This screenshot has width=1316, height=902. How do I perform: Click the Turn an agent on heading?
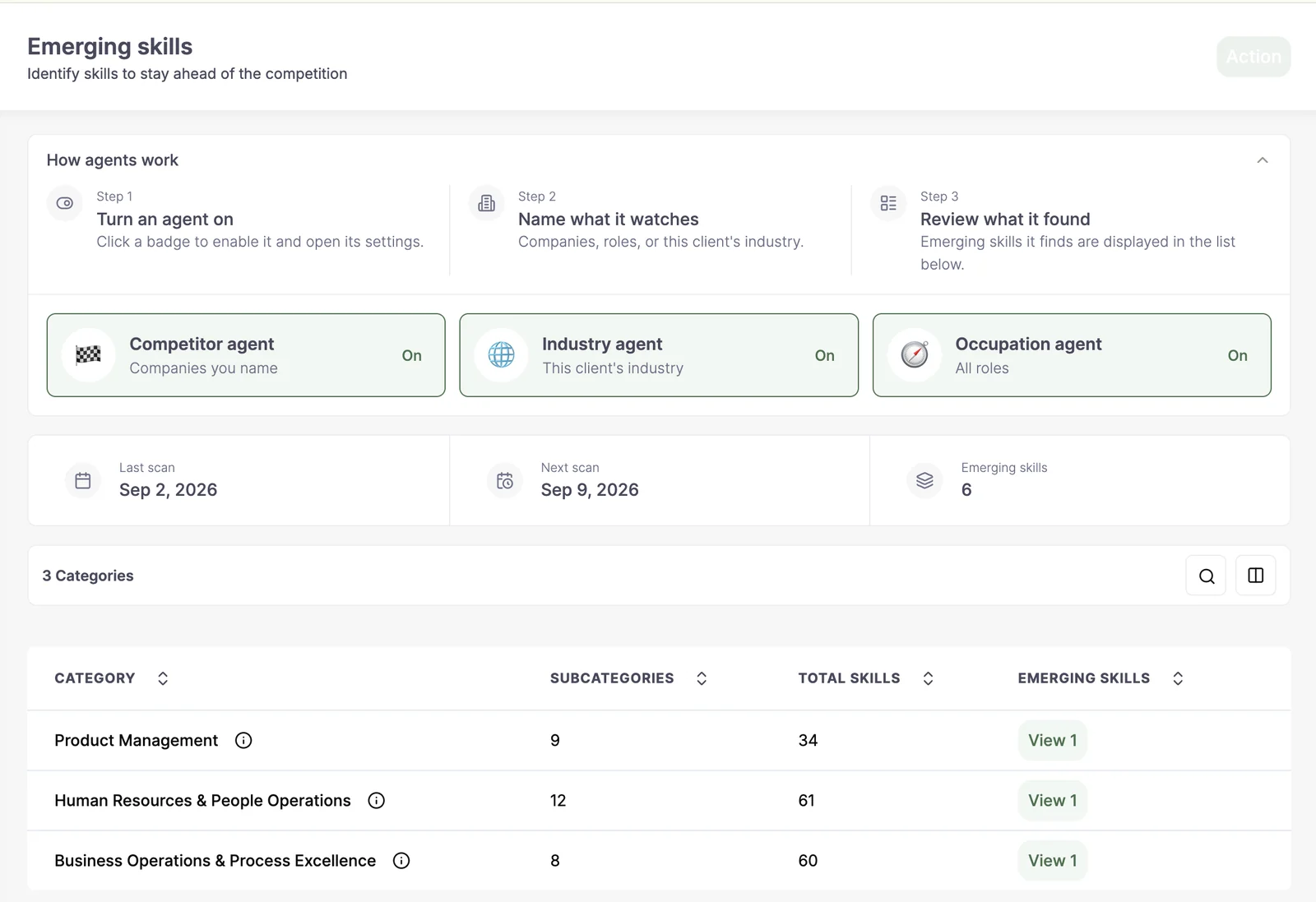tap(164, 220)
